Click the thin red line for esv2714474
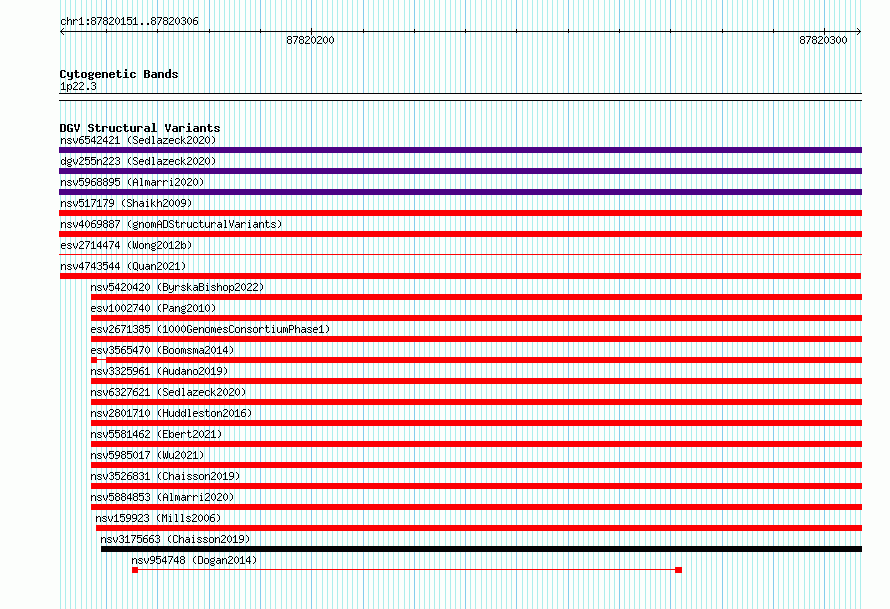890x609 pixels. [460, 255]
